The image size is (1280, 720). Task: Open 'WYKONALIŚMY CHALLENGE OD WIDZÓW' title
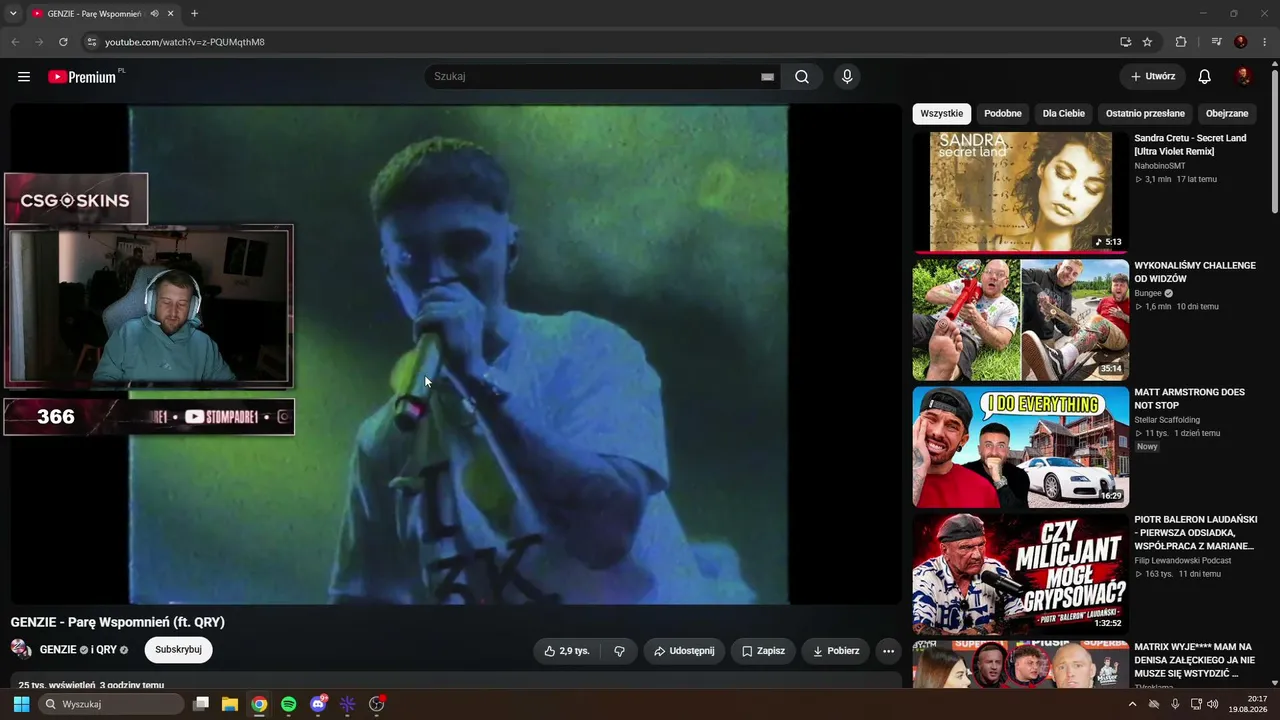tap(1195, 272)
